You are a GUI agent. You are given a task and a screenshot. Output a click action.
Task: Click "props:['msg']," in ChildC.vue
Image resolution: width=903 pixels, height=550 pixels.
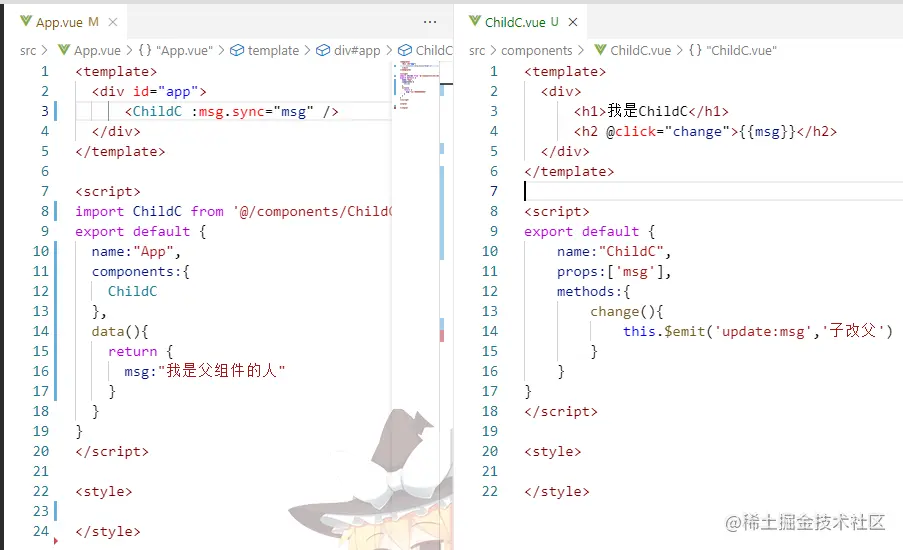(x=614, y=271)
